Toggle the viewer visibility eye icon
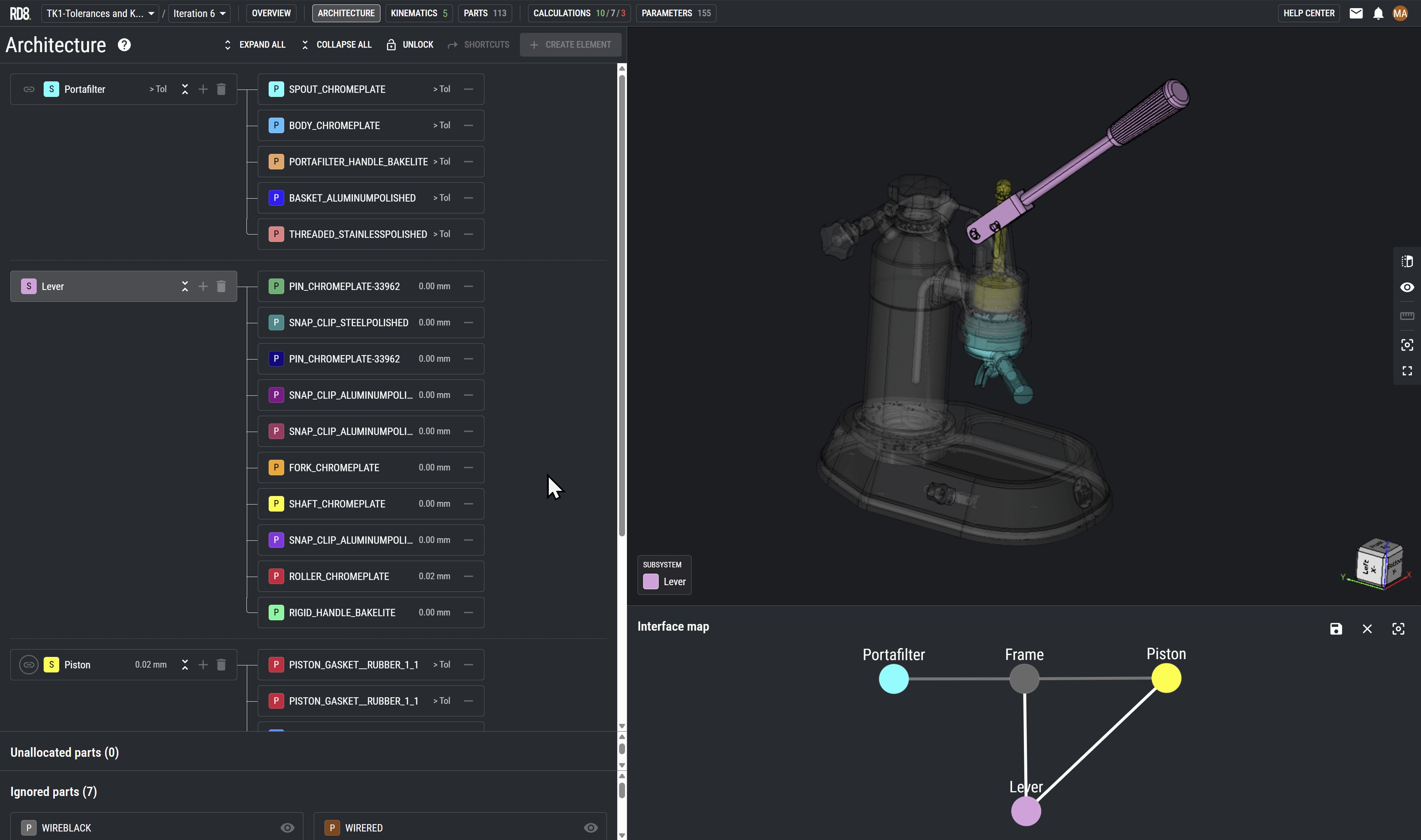The width and height of the screenshot is (1421, 840). pyautogui.click(x=1407, y=287)
